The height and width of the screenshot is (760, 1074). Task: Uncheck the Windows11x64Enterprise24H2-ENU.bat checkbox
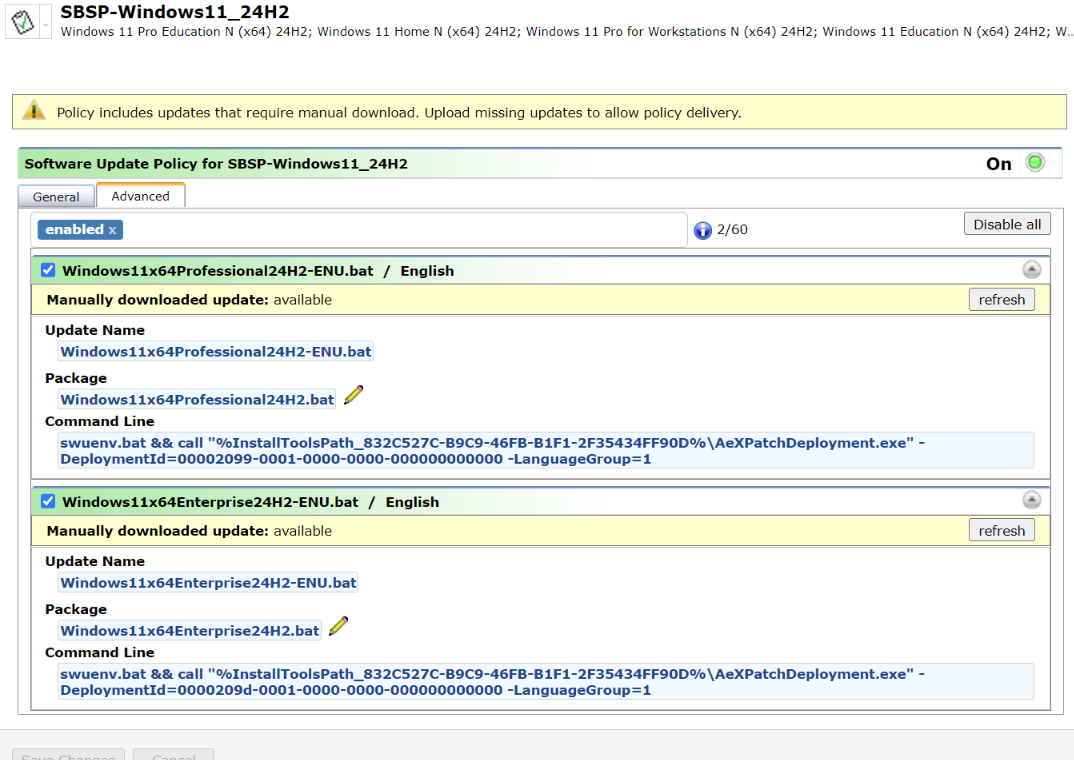pos(48,501)
